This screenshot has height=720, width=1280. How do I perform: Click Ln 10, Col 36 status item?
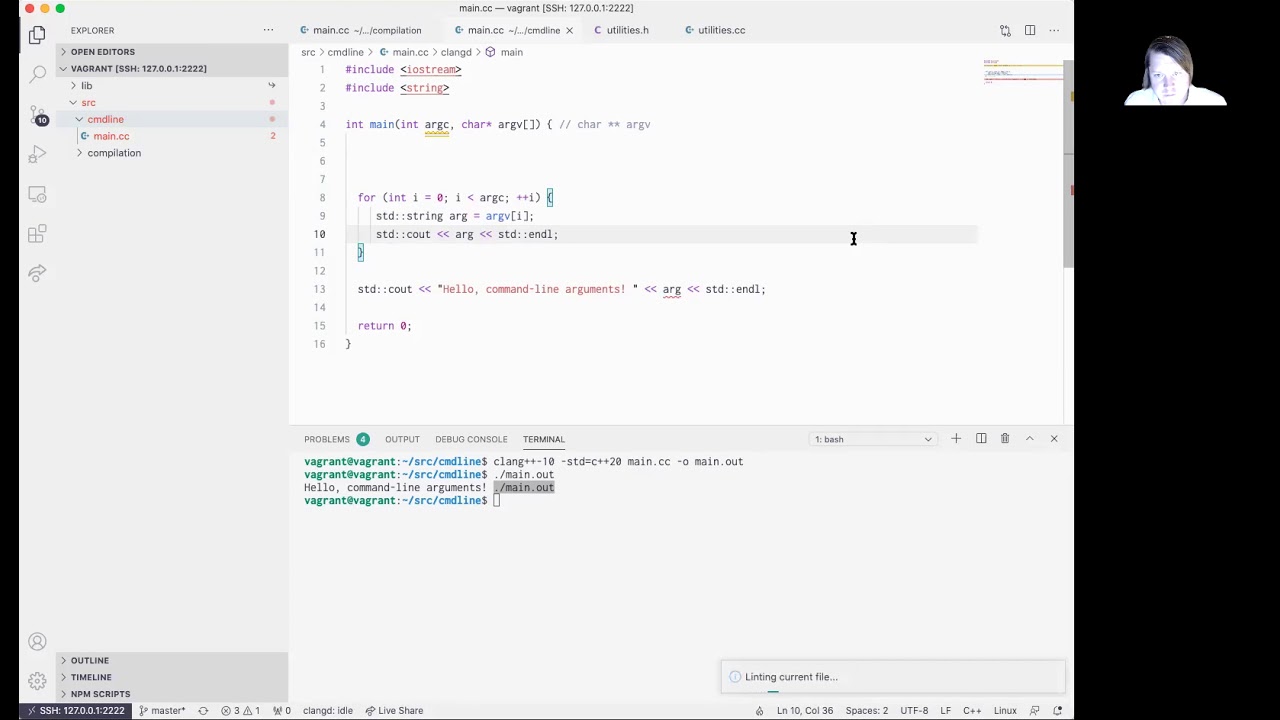tap(804, 711)
